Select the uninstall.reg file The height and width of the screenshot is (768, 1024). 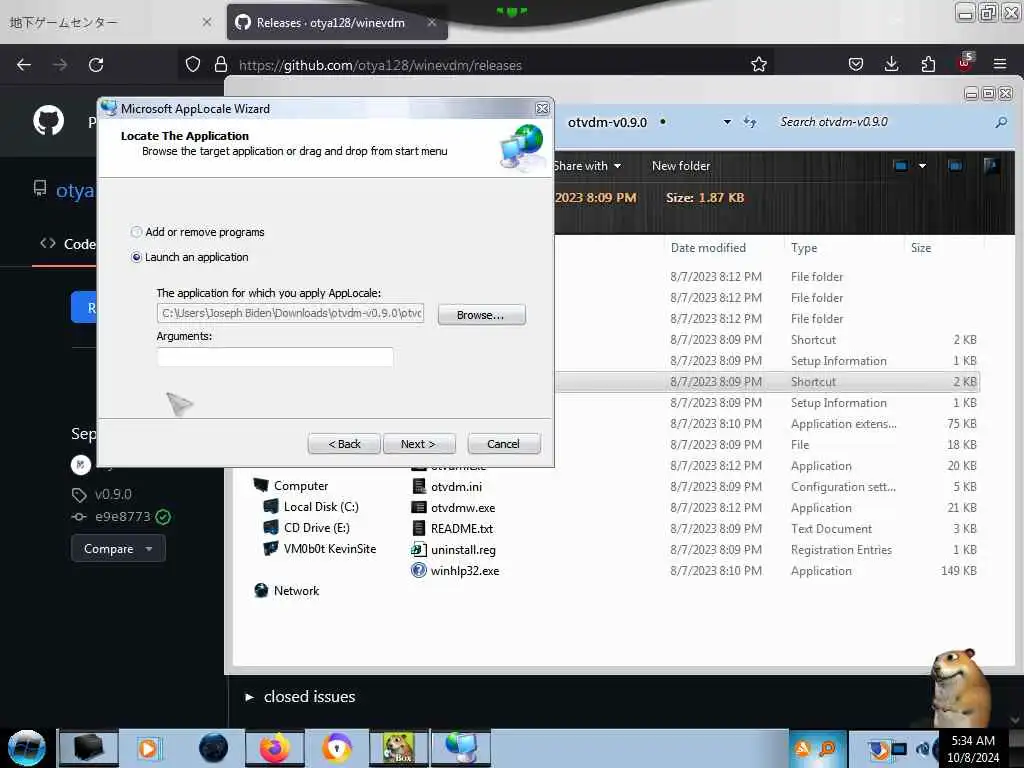(x=463, y=550)
